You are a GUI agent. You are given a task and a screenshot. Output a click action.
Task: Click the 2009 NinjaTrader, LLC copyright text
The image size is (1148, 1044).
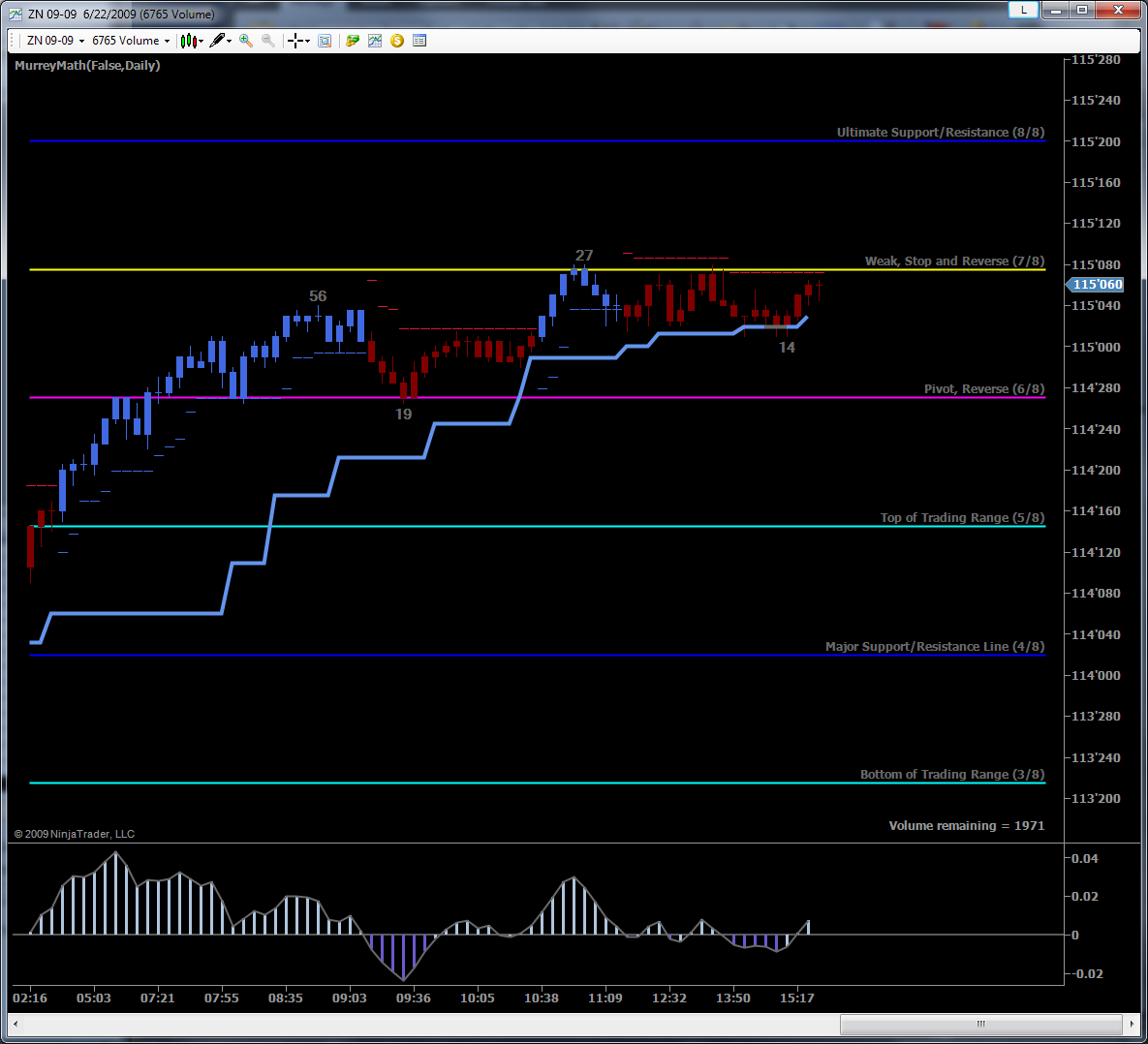(75, 834)
